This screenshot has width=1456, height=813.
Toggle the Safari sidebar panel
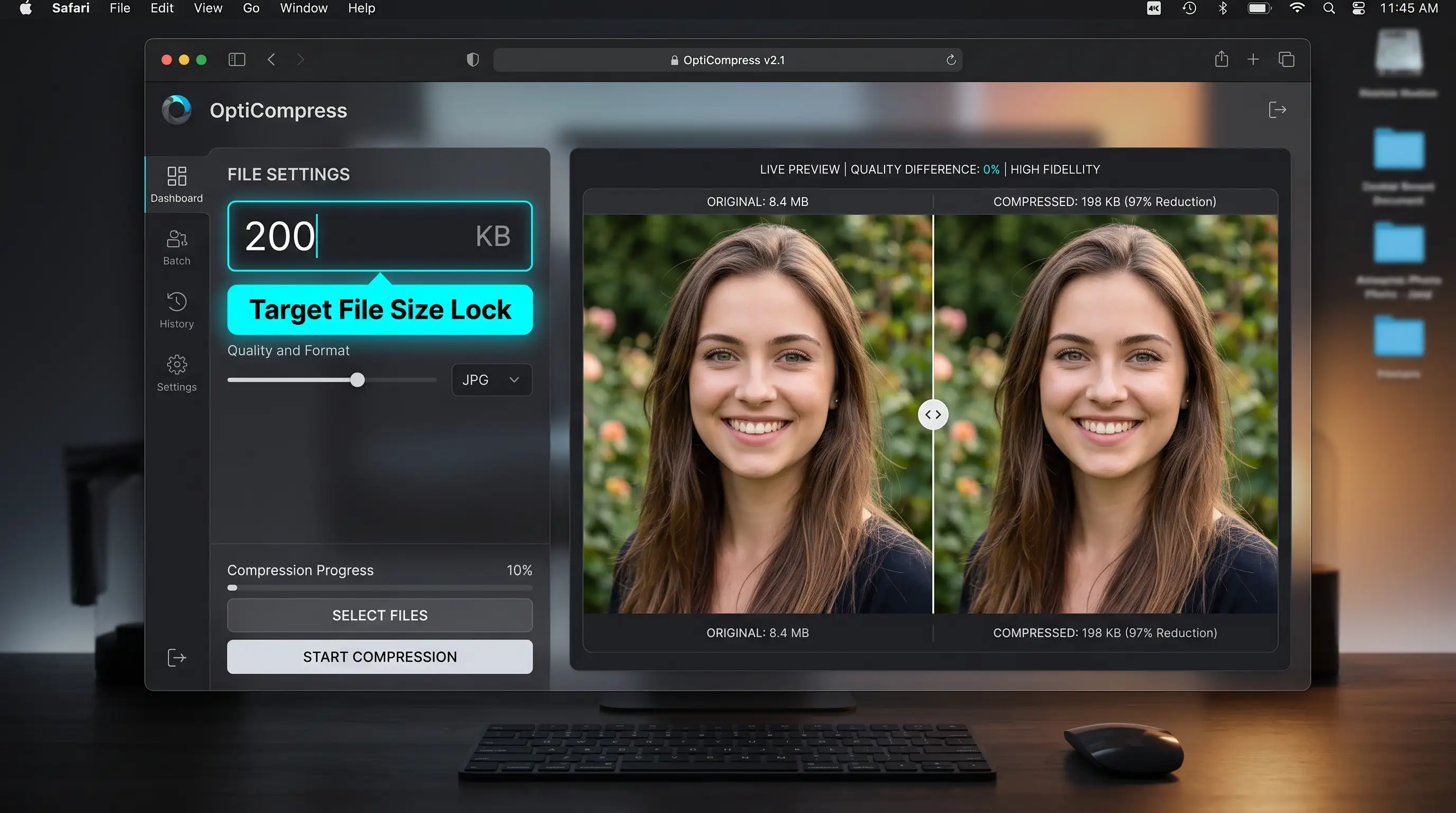[237, 59]
